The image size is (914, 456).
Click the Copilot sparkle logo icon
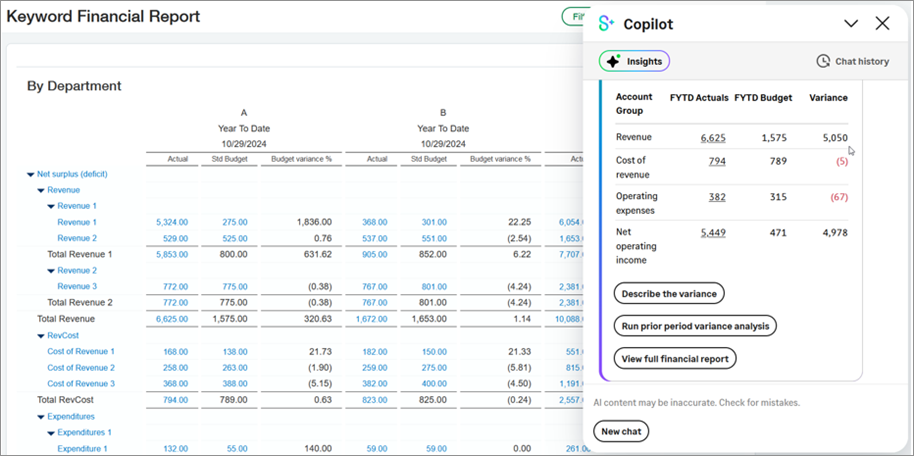click(605, 23)
